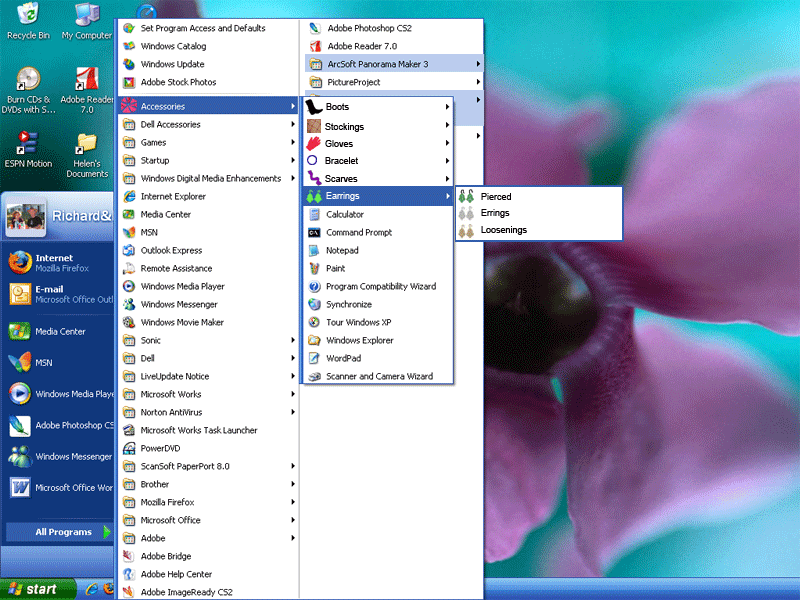Click the Command Prompt icon
The height and width of the screenshot is (600, 800).
click(314, 233)
